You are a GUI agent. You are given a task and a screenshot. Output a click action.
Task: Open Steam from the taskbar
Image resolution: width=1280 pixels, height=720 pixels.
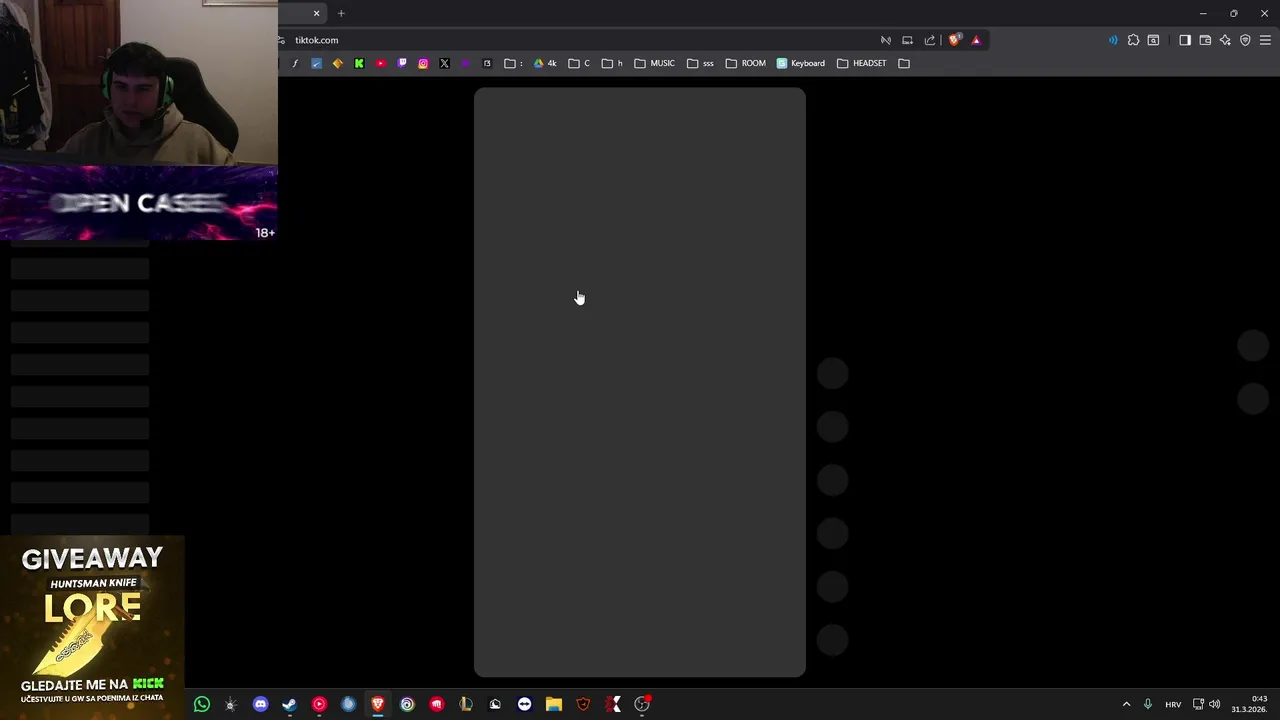(289, 704)
